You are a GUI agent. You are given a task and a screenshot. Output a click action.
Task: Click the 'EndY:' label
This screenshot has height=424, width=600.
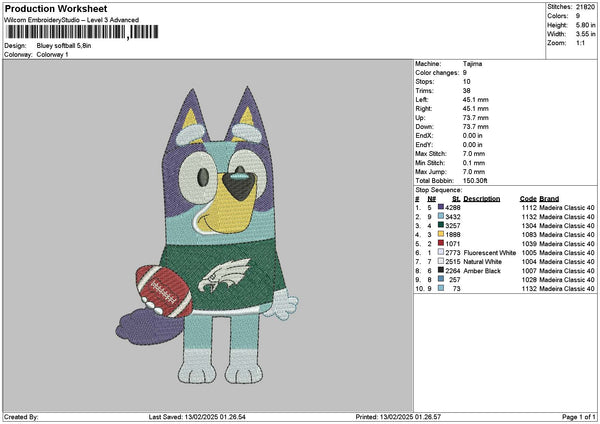pos(424,145)
